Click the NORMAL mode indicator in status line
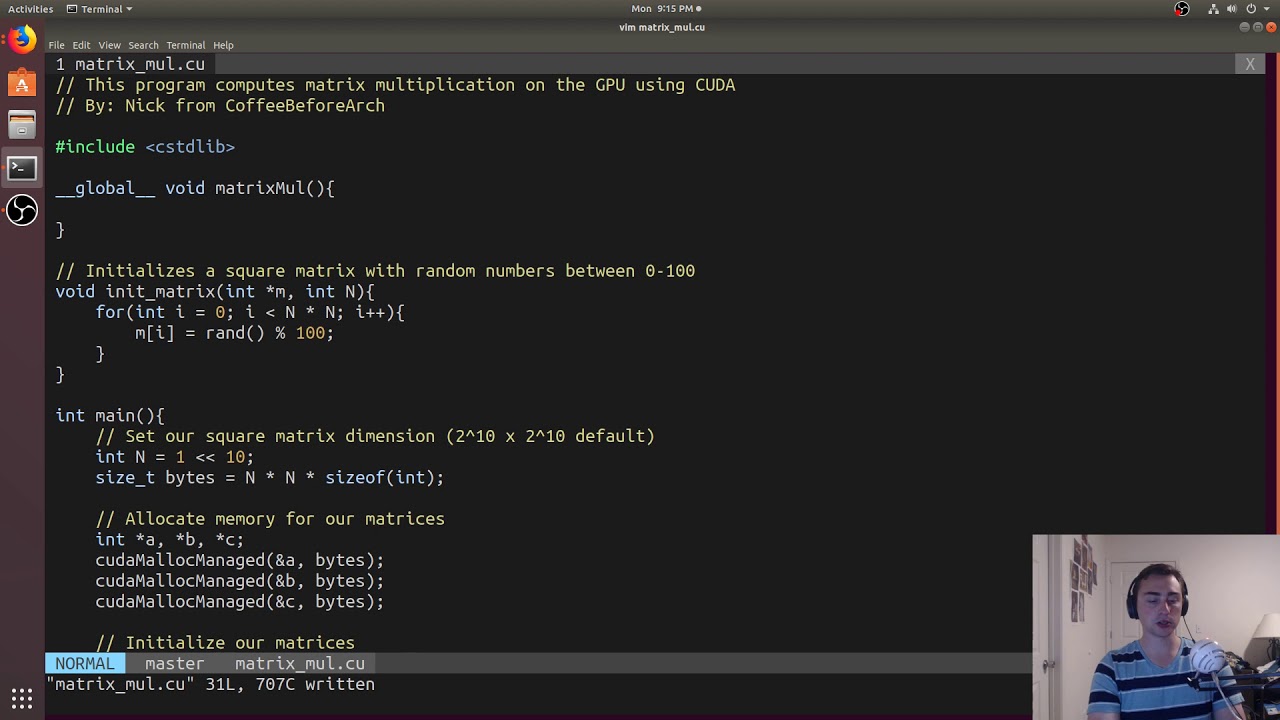 (x=85, y=663)
